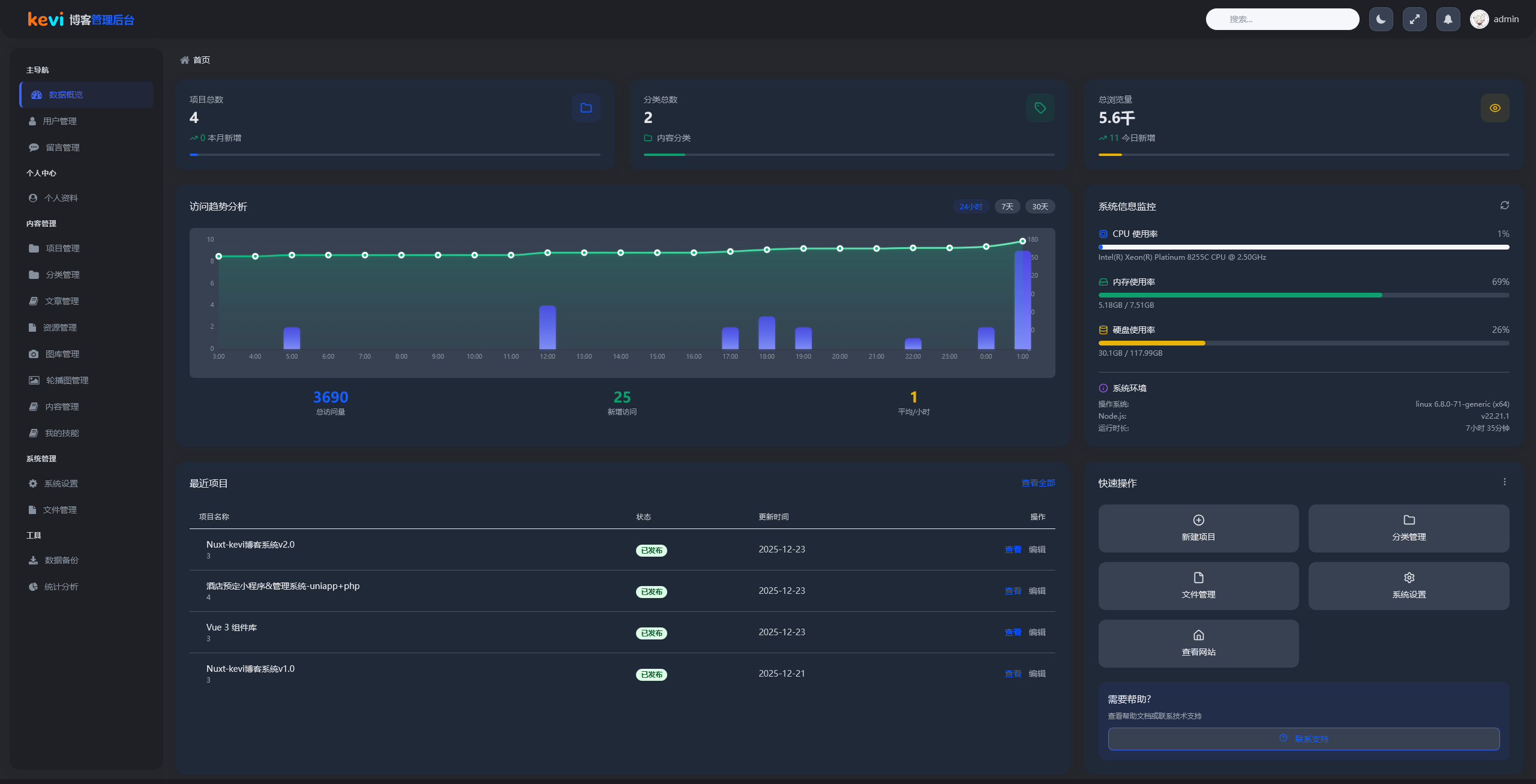Screen dimensions: 1536x784
Task: Click the fullscreen expand icon
Action: [1414, 19]
